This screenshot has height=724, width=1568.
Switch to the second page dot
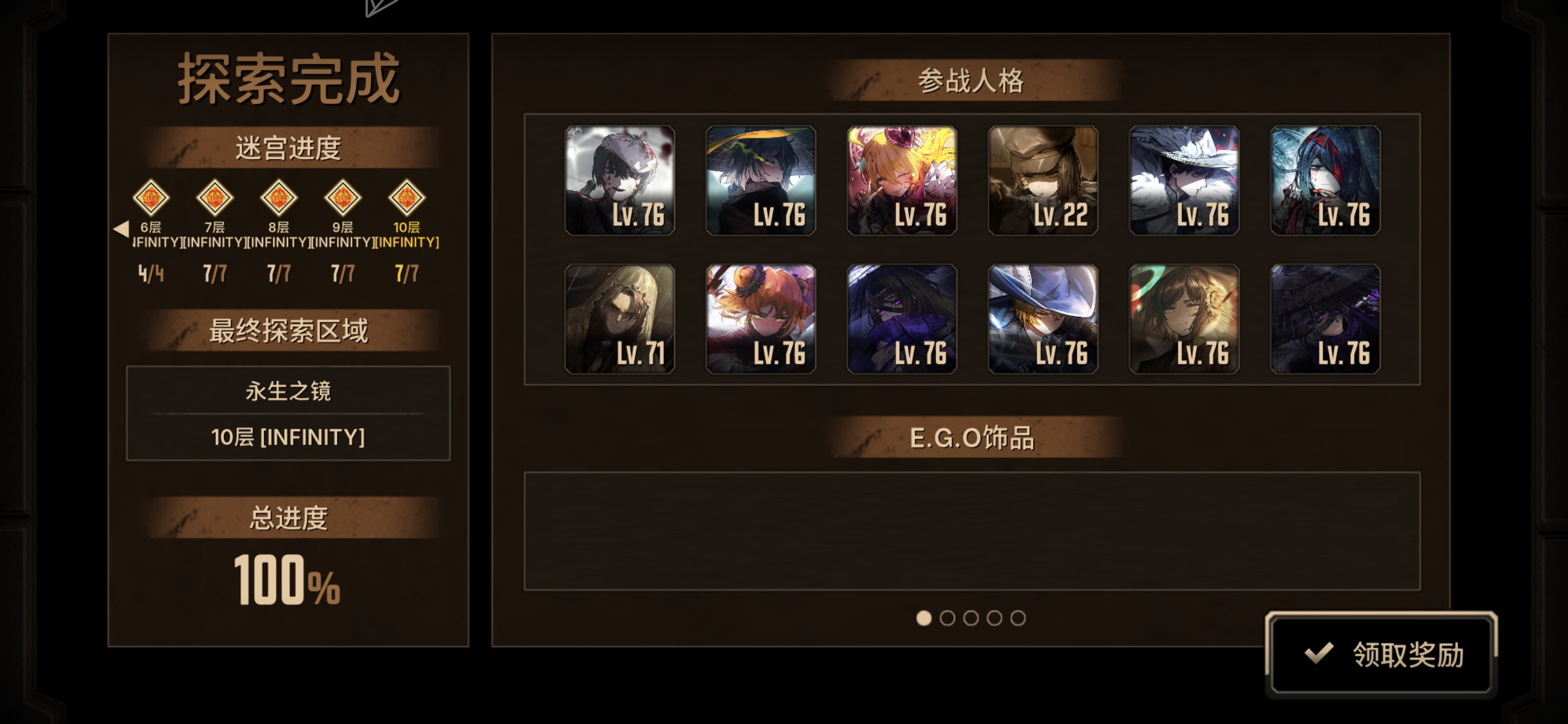pos(947,618)
